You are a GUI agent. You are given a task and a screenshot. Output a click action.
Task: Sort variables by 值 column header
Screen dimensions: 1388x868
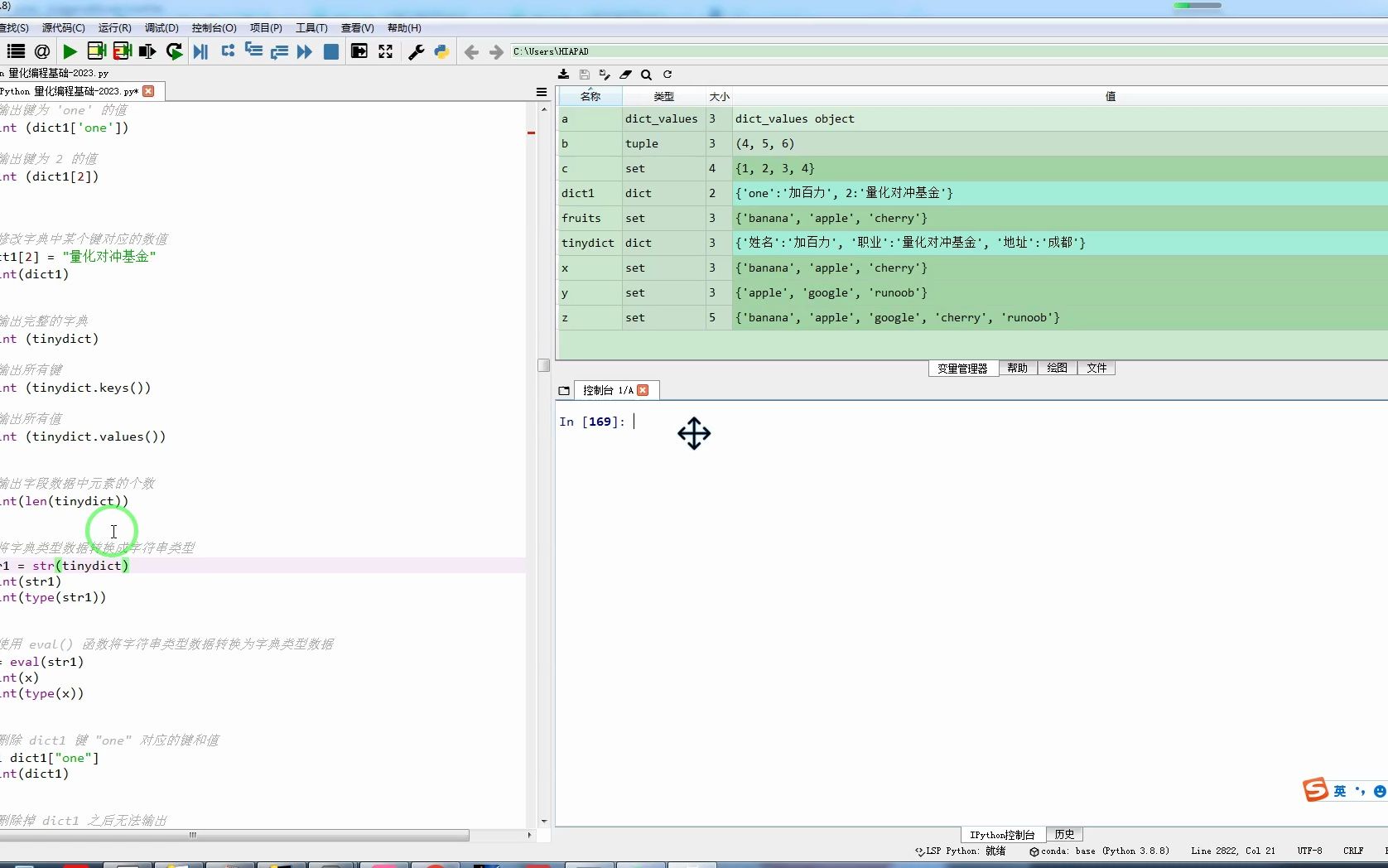coord(1060,97)
